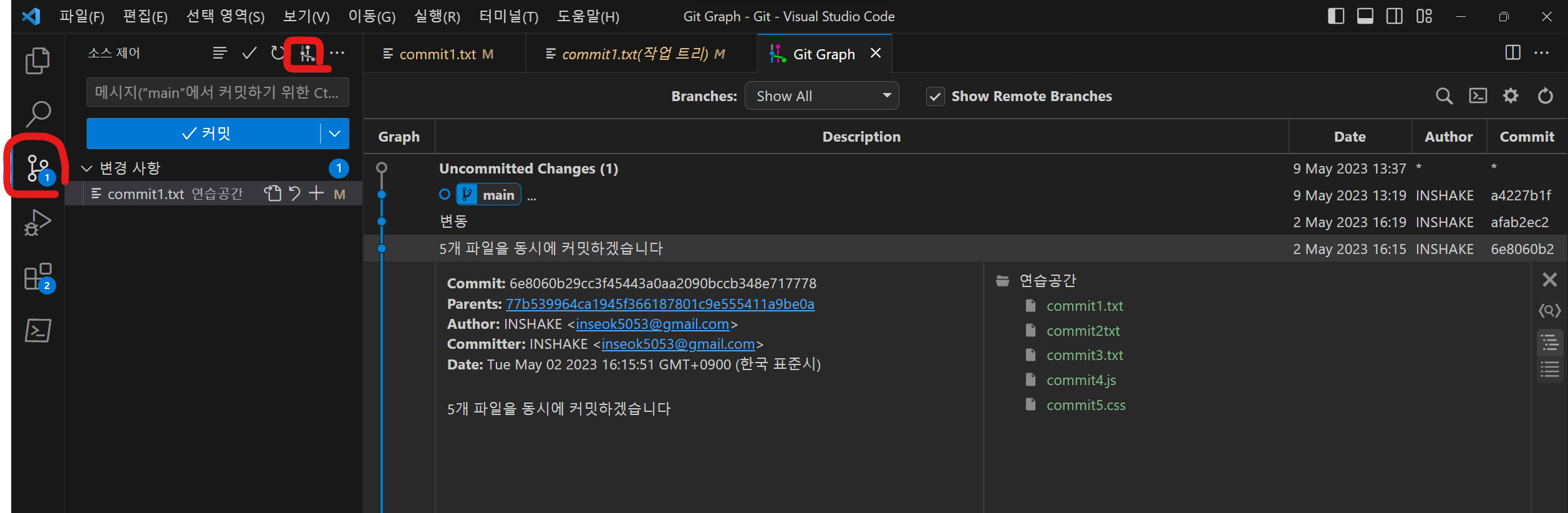Click the commit message input field
Viewport: 1568px width, 513px height.
[x=218, y=92]
